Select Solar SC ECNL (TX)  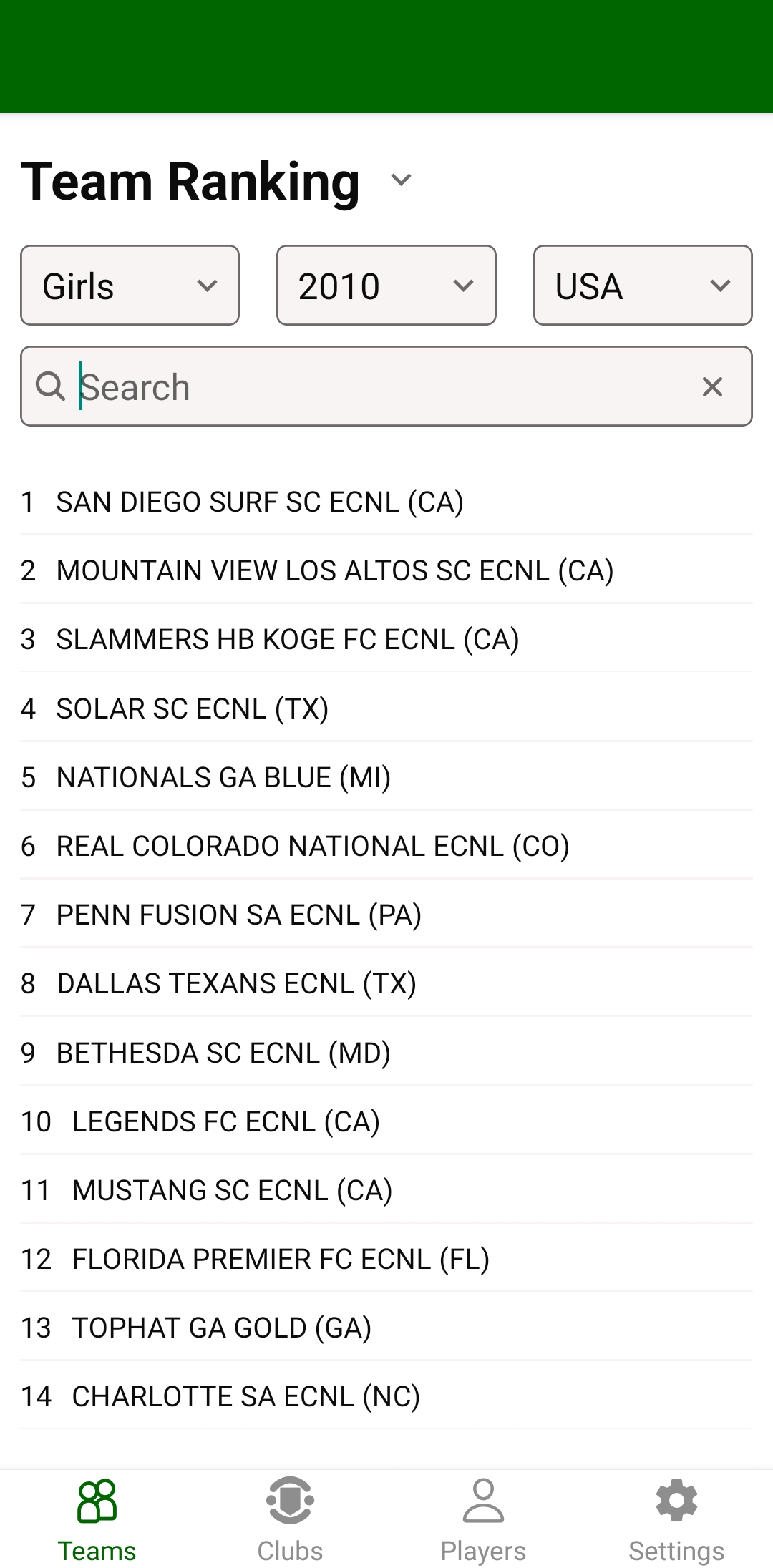tap(386, 708)
